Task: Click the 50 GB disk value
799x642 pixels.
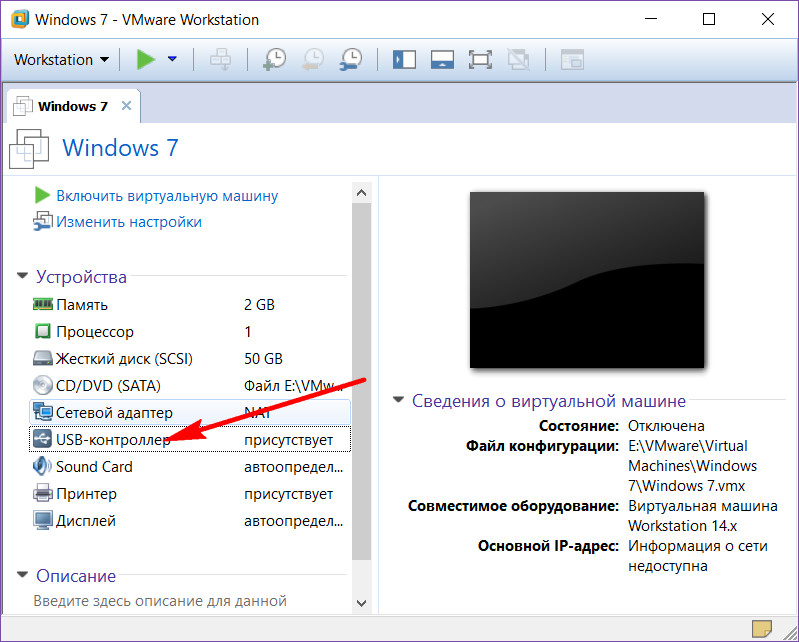Action: [263, 359]
